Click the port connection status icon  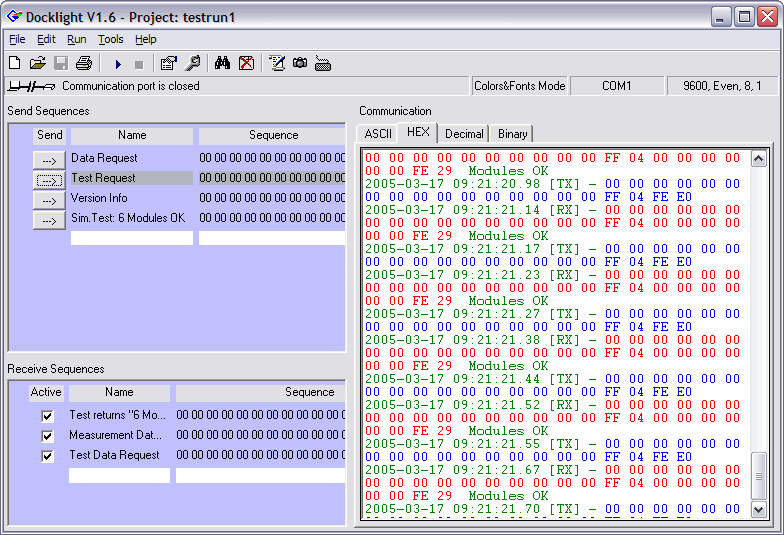[31, 86]
